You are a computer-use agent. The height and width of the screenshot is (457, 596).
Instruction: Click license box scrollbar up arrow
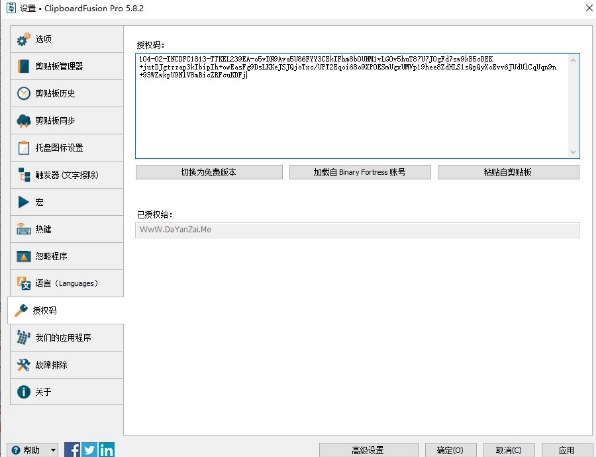[573, 60]
